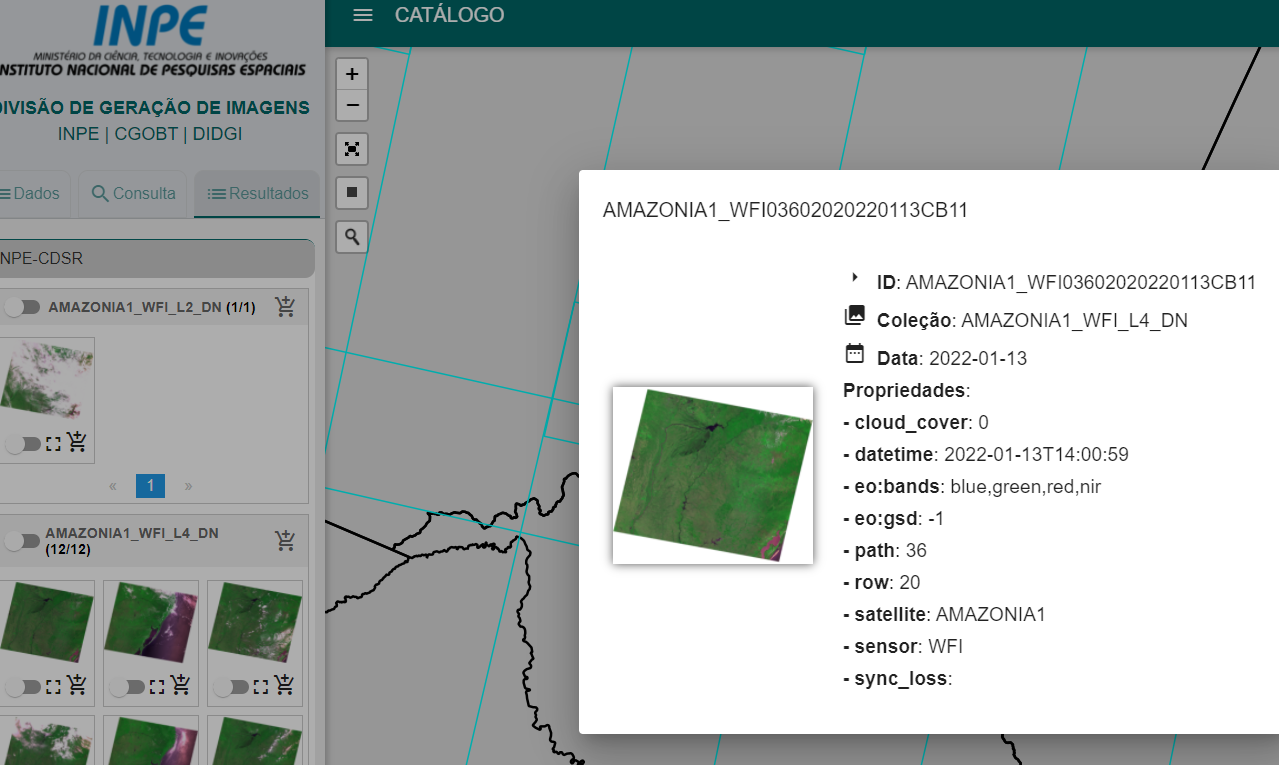
Task: Click the square stop icon on map toolbar
Action: [351, 193]
